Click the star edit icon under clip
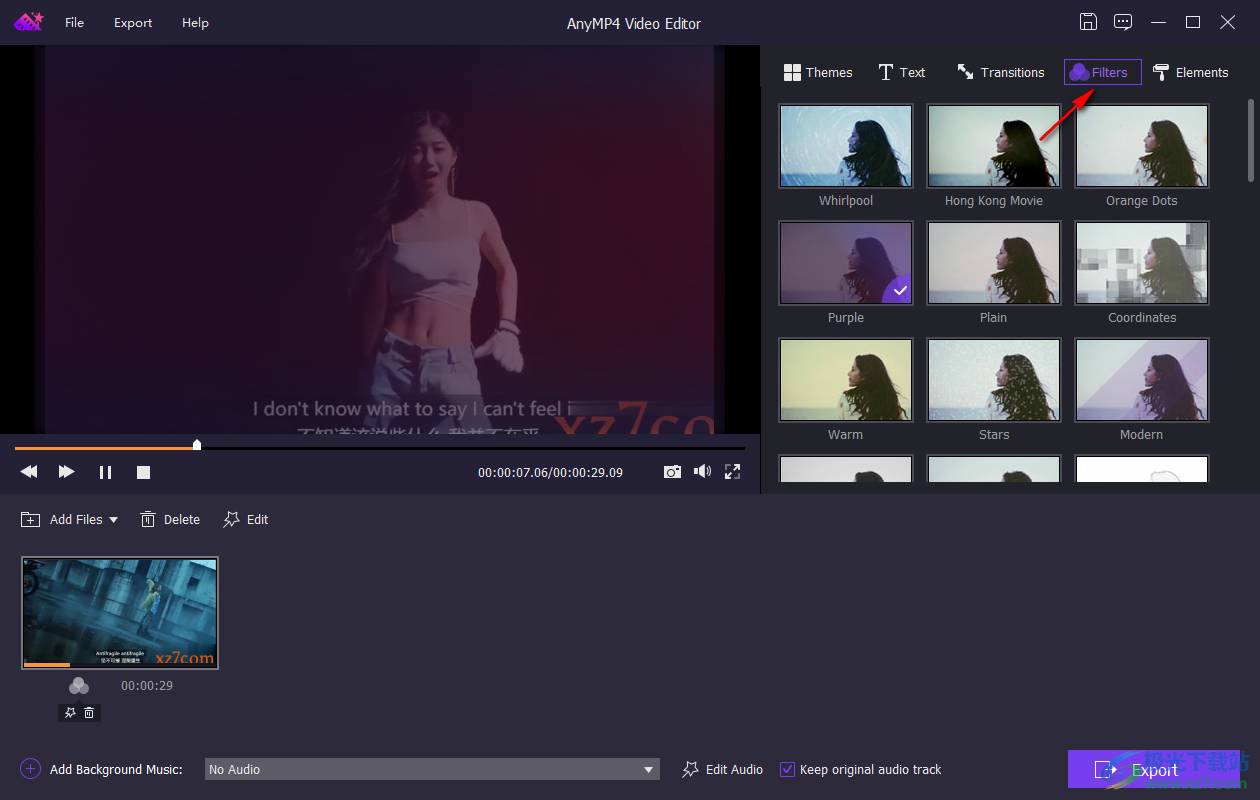The height and width of the screenshot is (800, 1260). pyautogui.click(x=70, y=713)
